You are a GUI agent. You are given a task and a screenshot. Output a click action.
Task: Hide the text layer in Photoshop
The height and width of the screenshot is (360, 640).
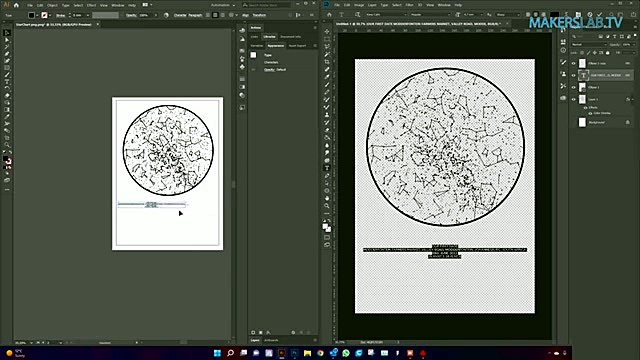573,75
